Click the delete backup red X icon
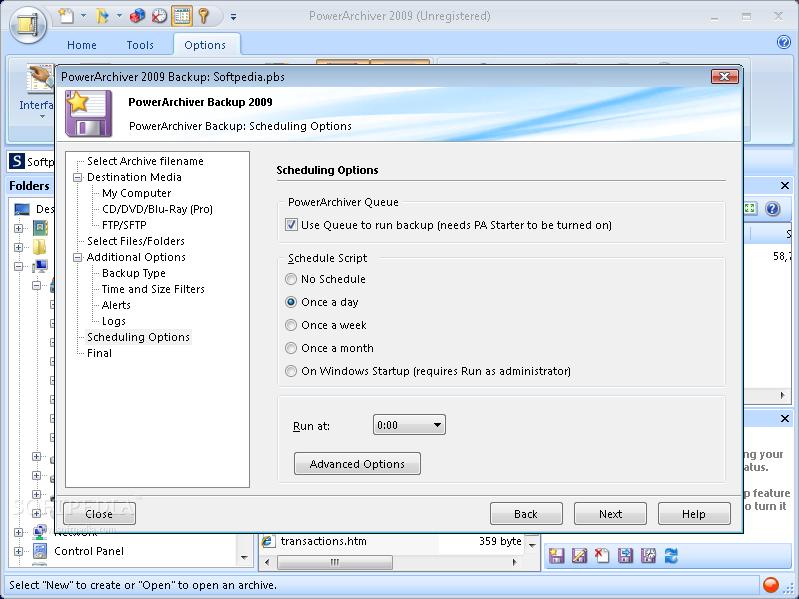The image size is (799, 599). pyautogui.click(x=602, y=555)
